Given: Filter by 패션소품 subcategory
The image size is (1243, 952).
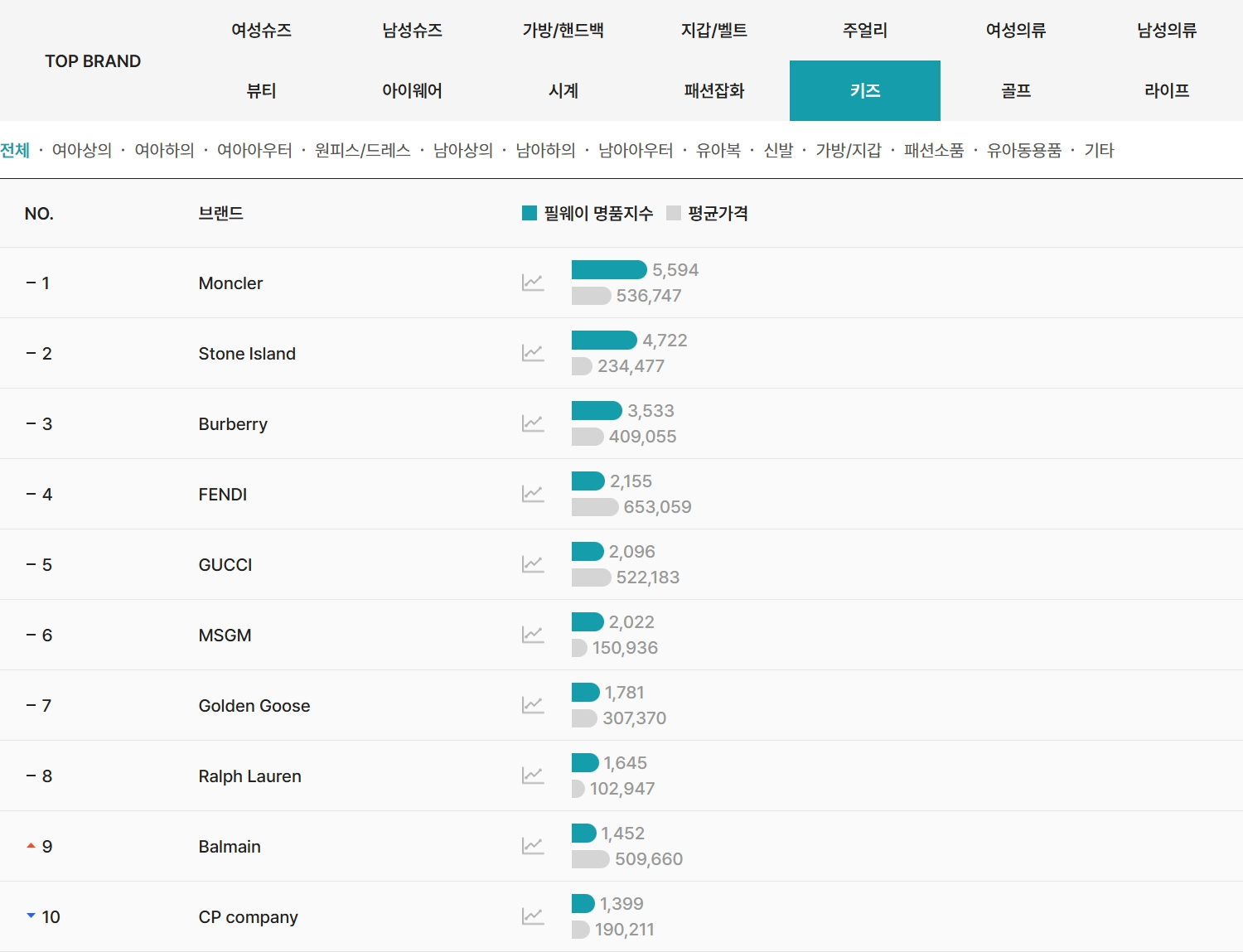Looking at the screenshot, I should pos(934,150).
